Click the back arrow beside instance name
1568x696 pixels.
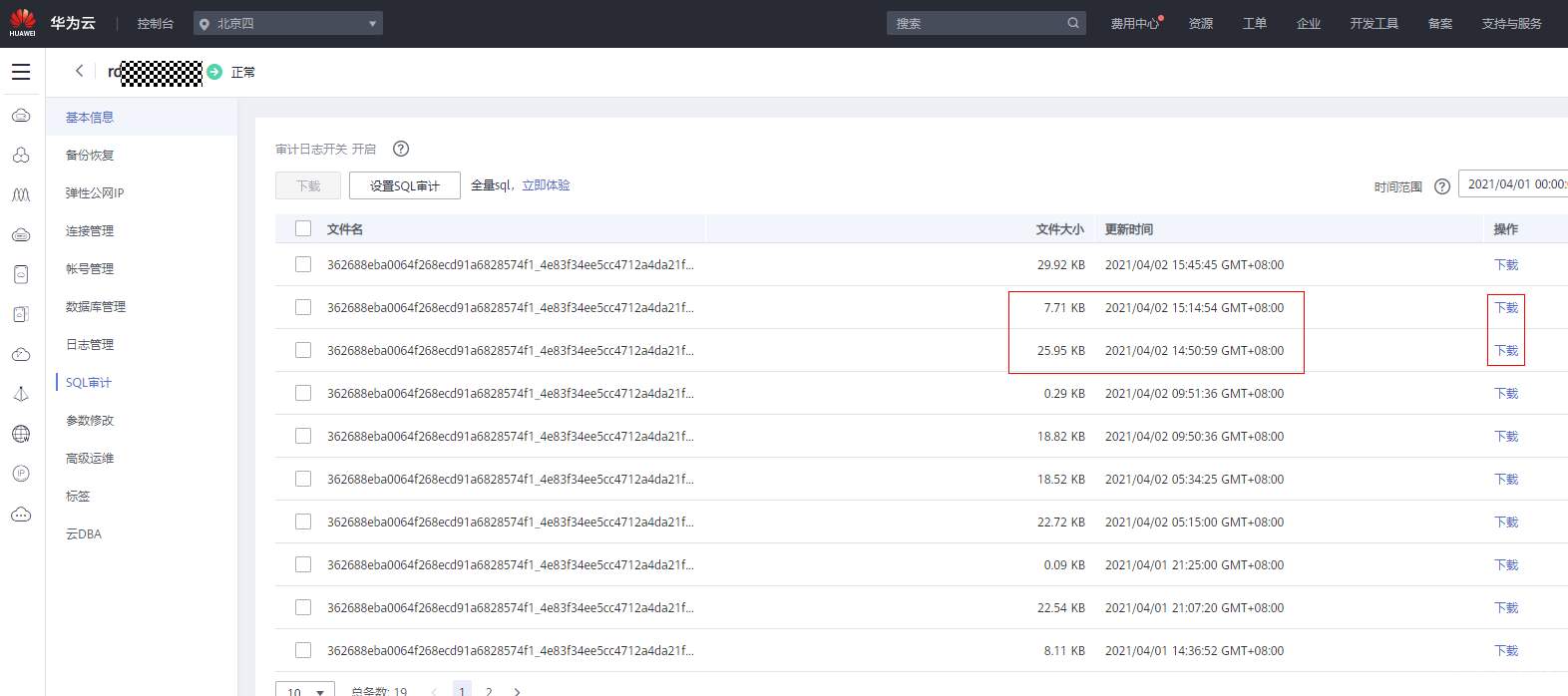79,71
